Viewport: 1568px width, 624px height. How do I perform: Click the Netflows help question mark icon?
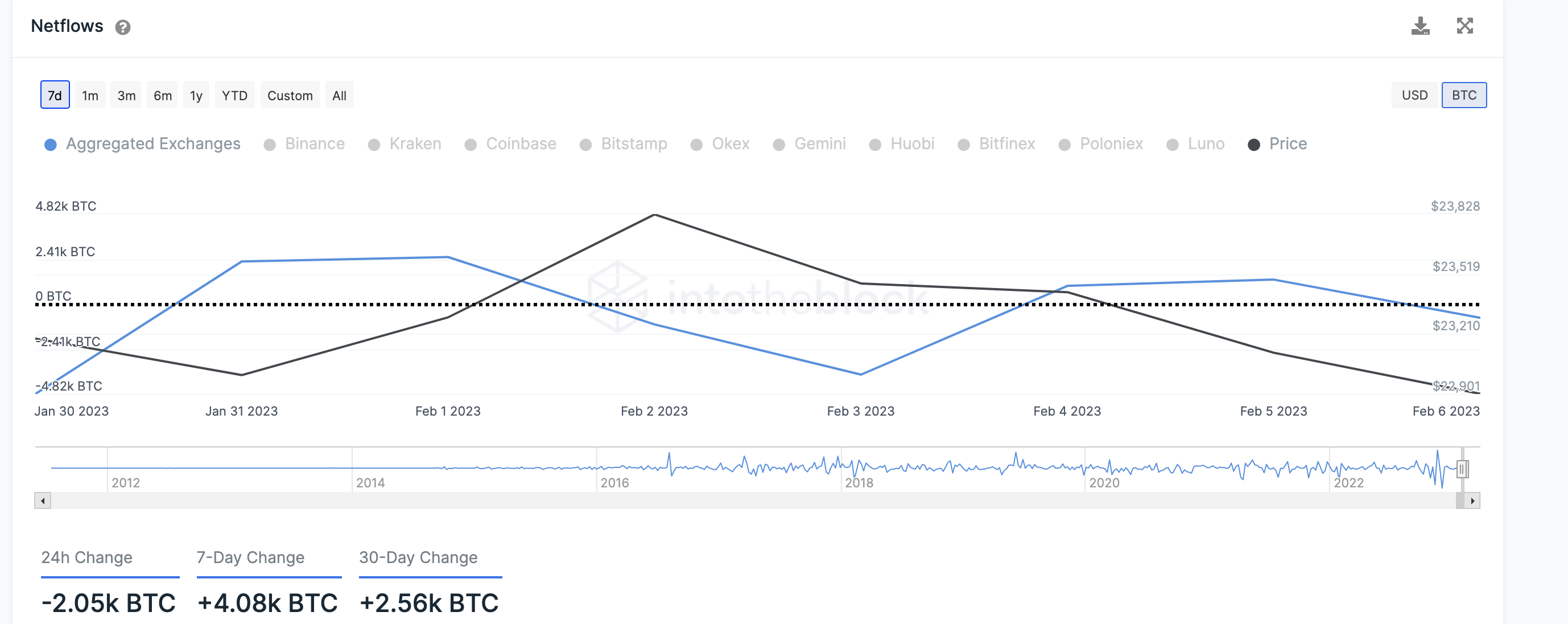pyautogui.click(x=123, y=27)
